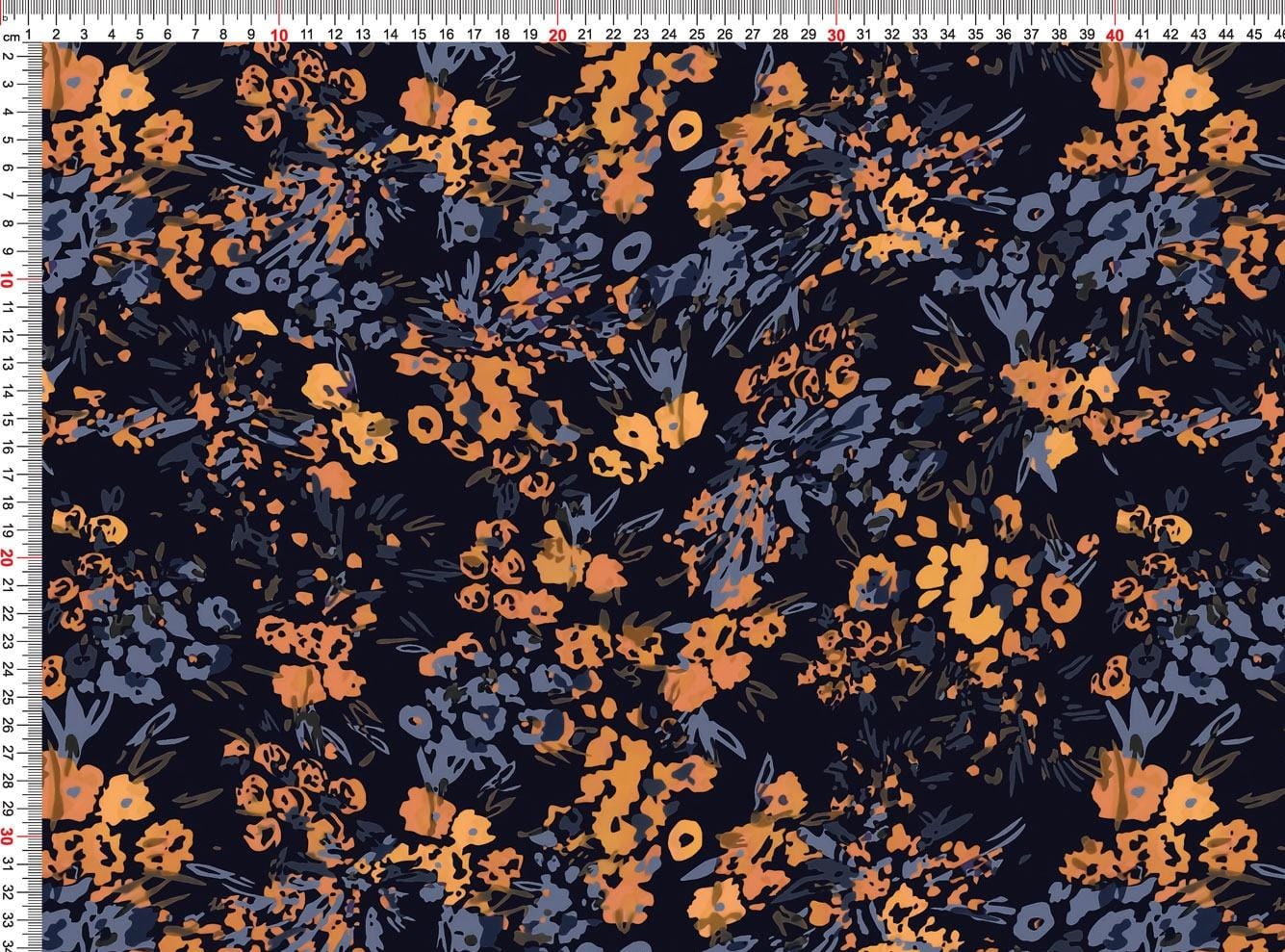This screenshot has height=952, width=1285.
Task: Click number 45 on the top ruler
Action: click(x=1254, y=35)
